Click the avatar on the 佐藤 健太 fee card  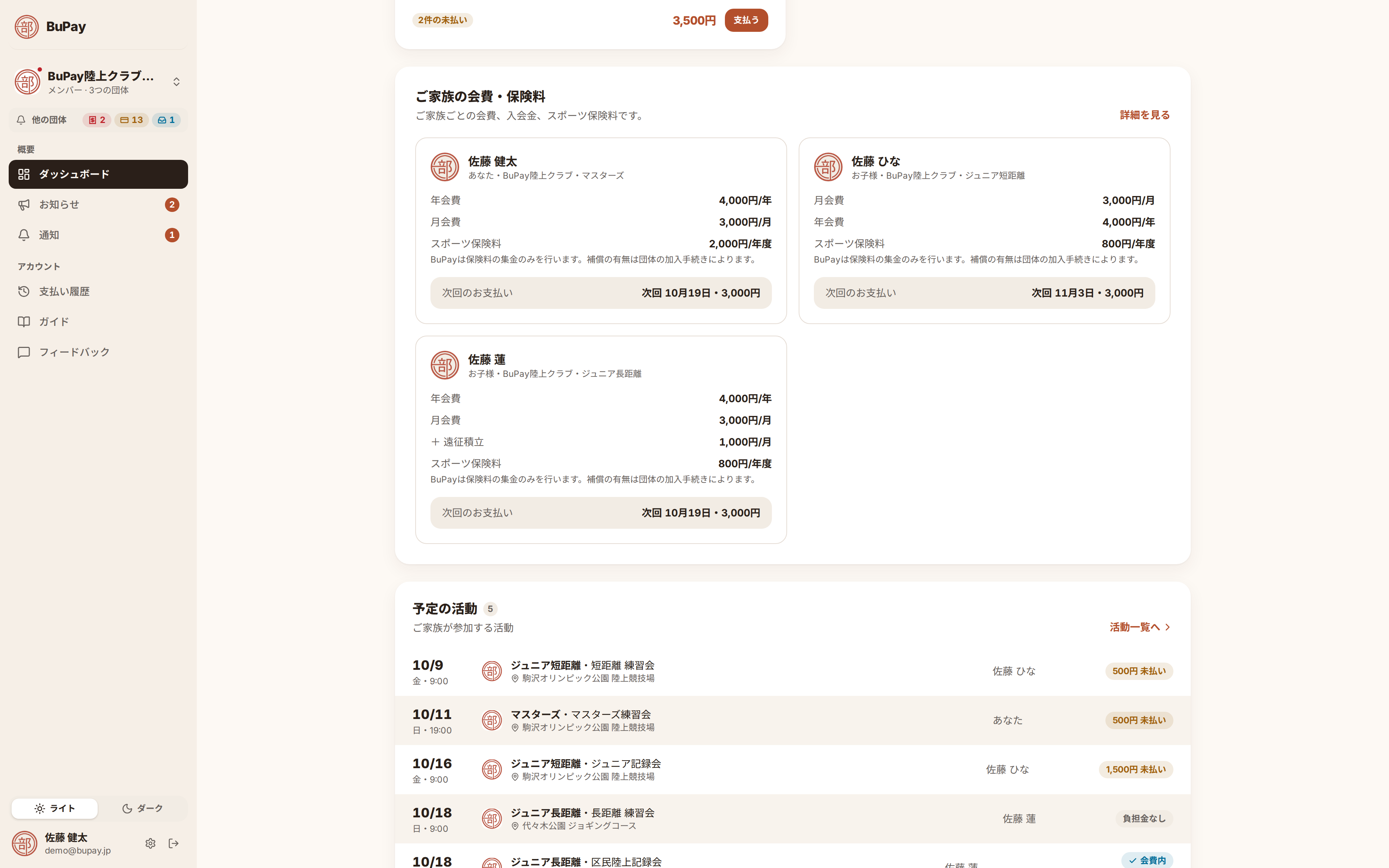click(x=445, y=167)
